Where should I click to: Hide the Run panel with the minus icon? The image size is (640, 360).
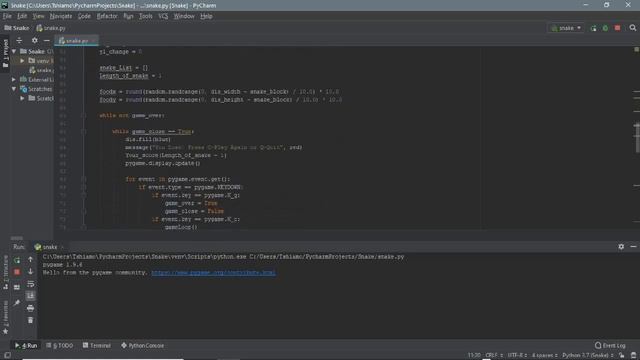point(633,247)
